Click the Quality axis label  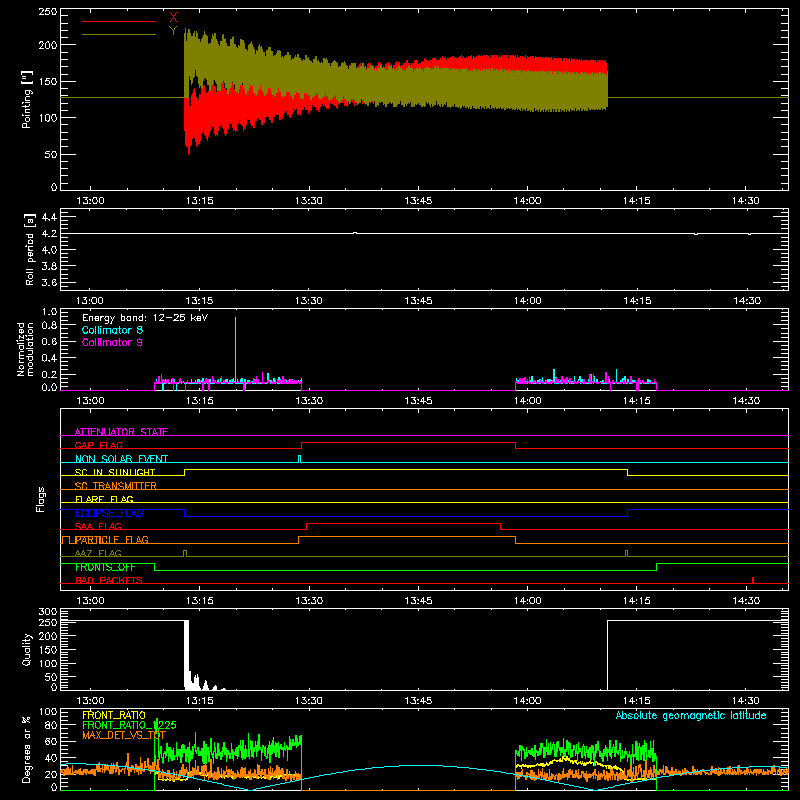(27, 649)
